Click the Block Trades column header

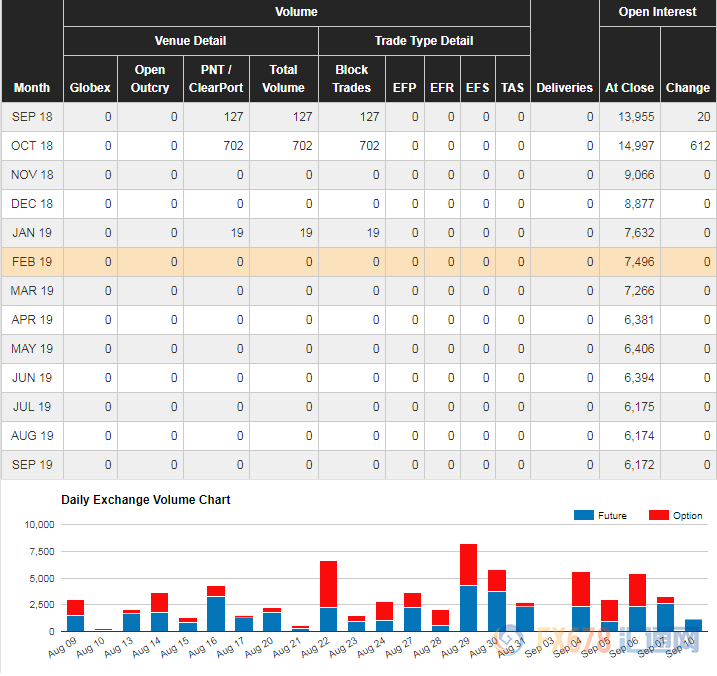pyautogui.click(x=352, y=79)
